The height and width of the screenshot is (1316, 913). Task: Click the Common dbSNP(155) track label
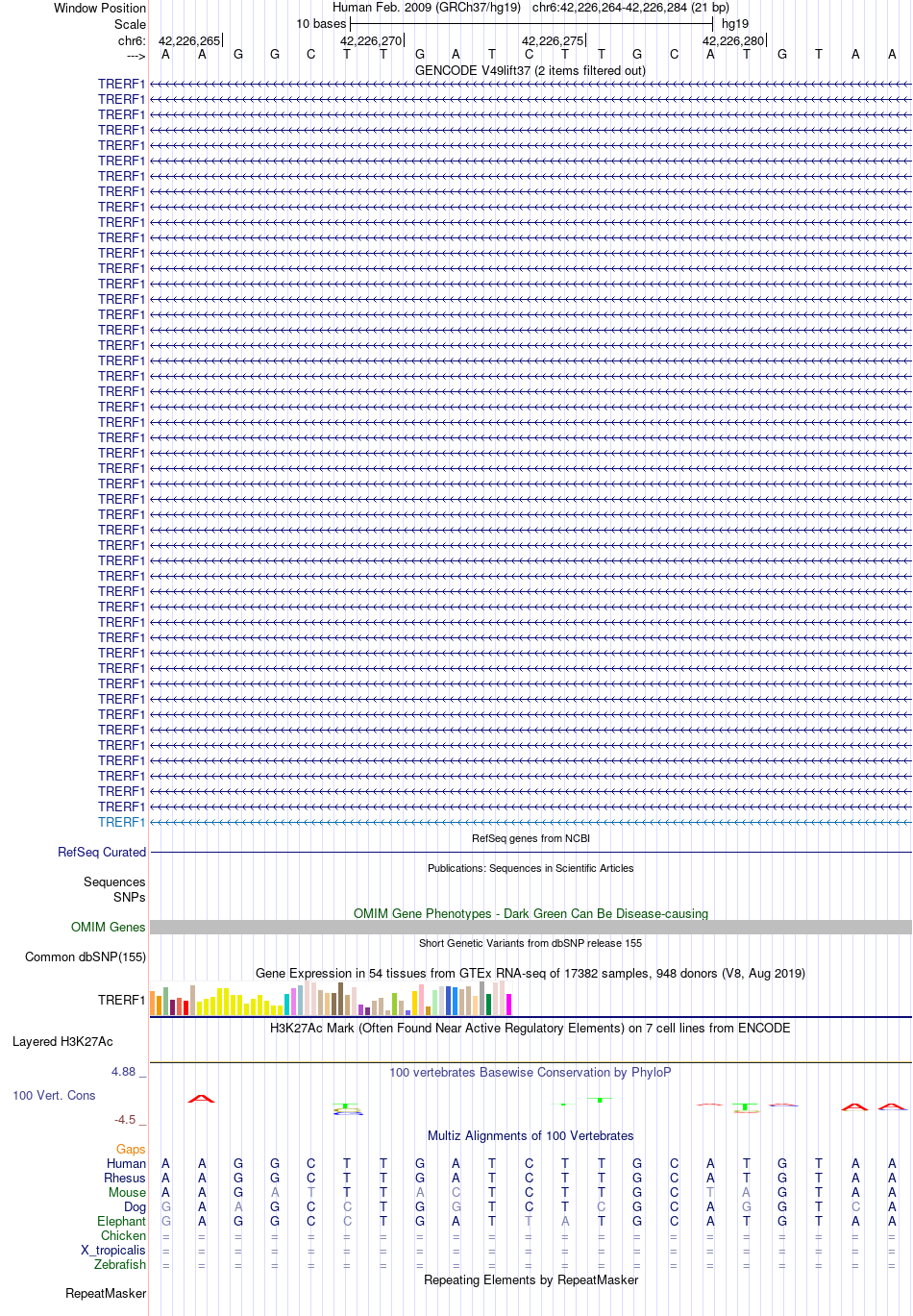click(x=86, y=957)
